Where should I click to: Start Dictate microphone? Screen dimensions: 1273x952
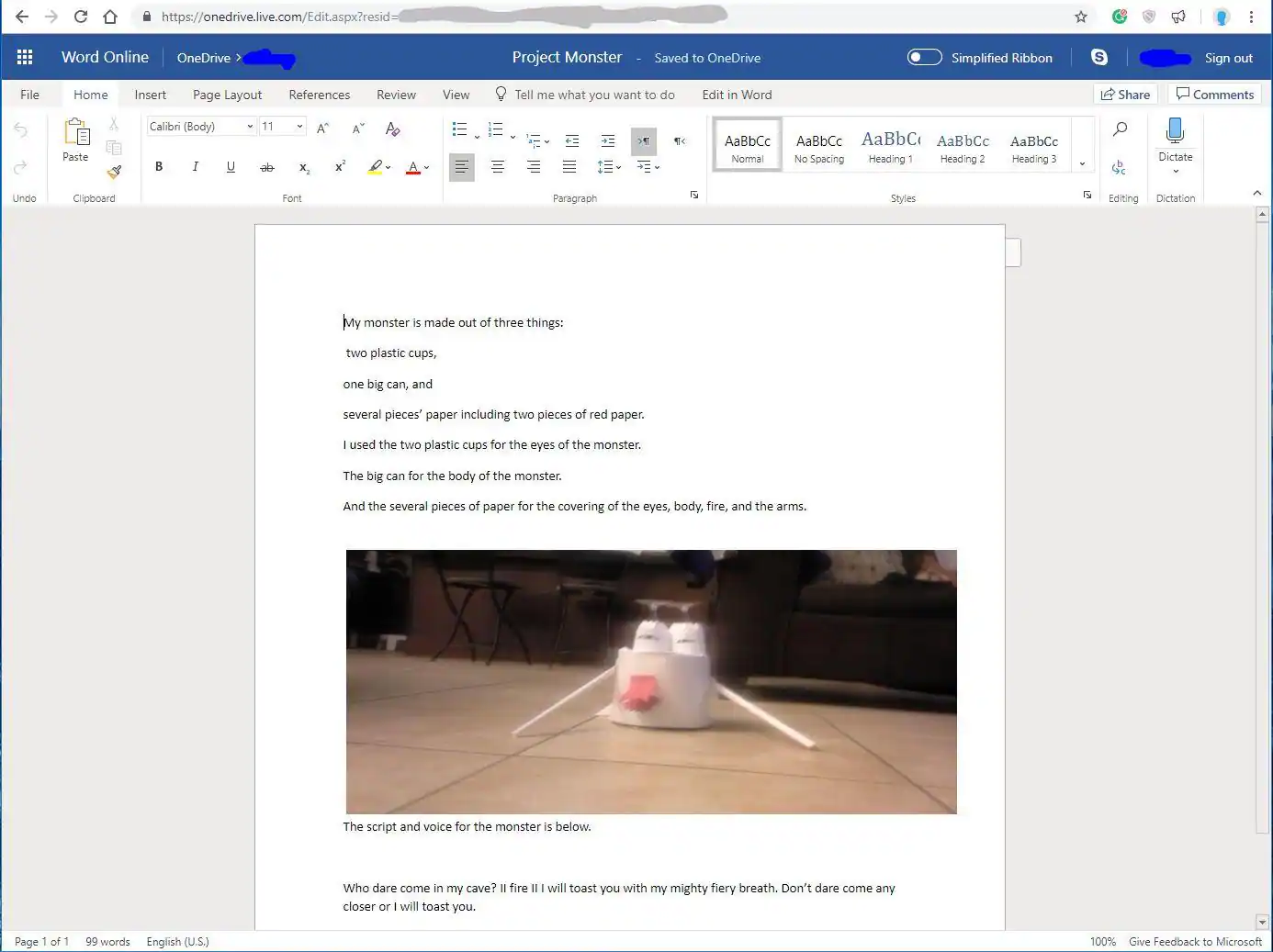pyautogui.click(x=1175, y=131)
